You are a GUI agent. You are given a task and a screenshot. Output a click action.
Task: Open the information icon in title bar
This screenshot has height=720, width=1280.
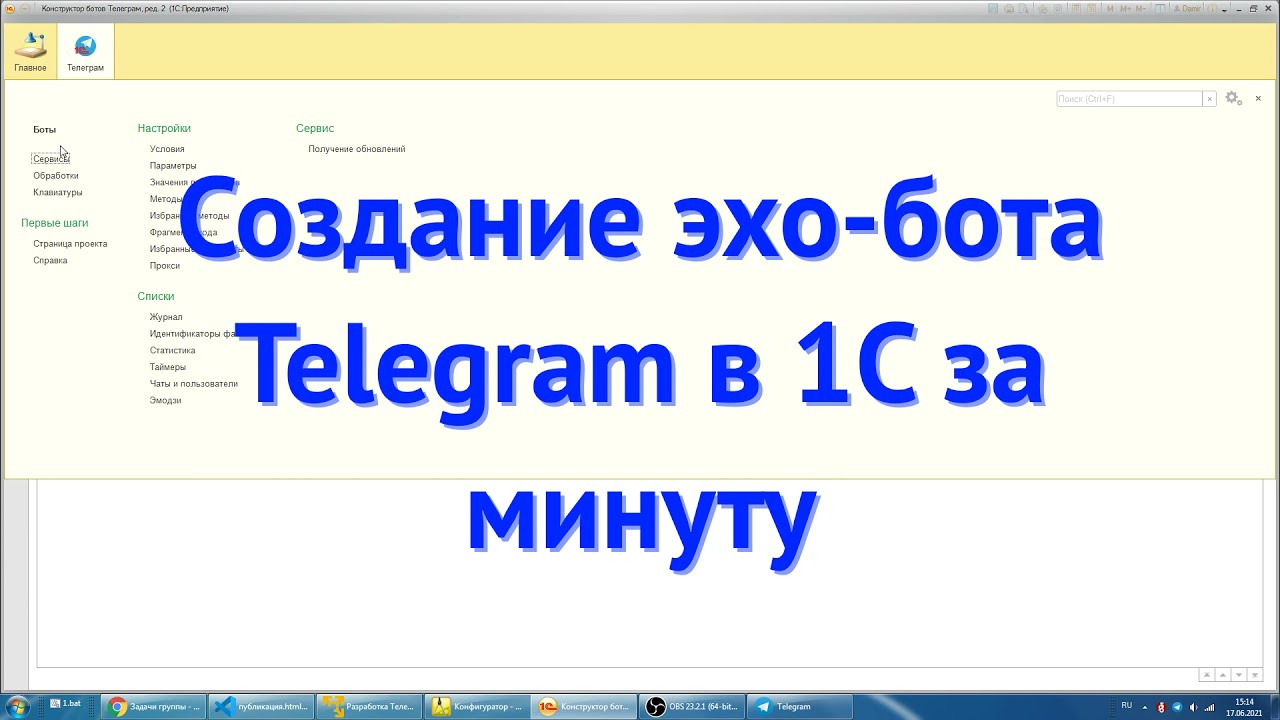coord(1212,8)
